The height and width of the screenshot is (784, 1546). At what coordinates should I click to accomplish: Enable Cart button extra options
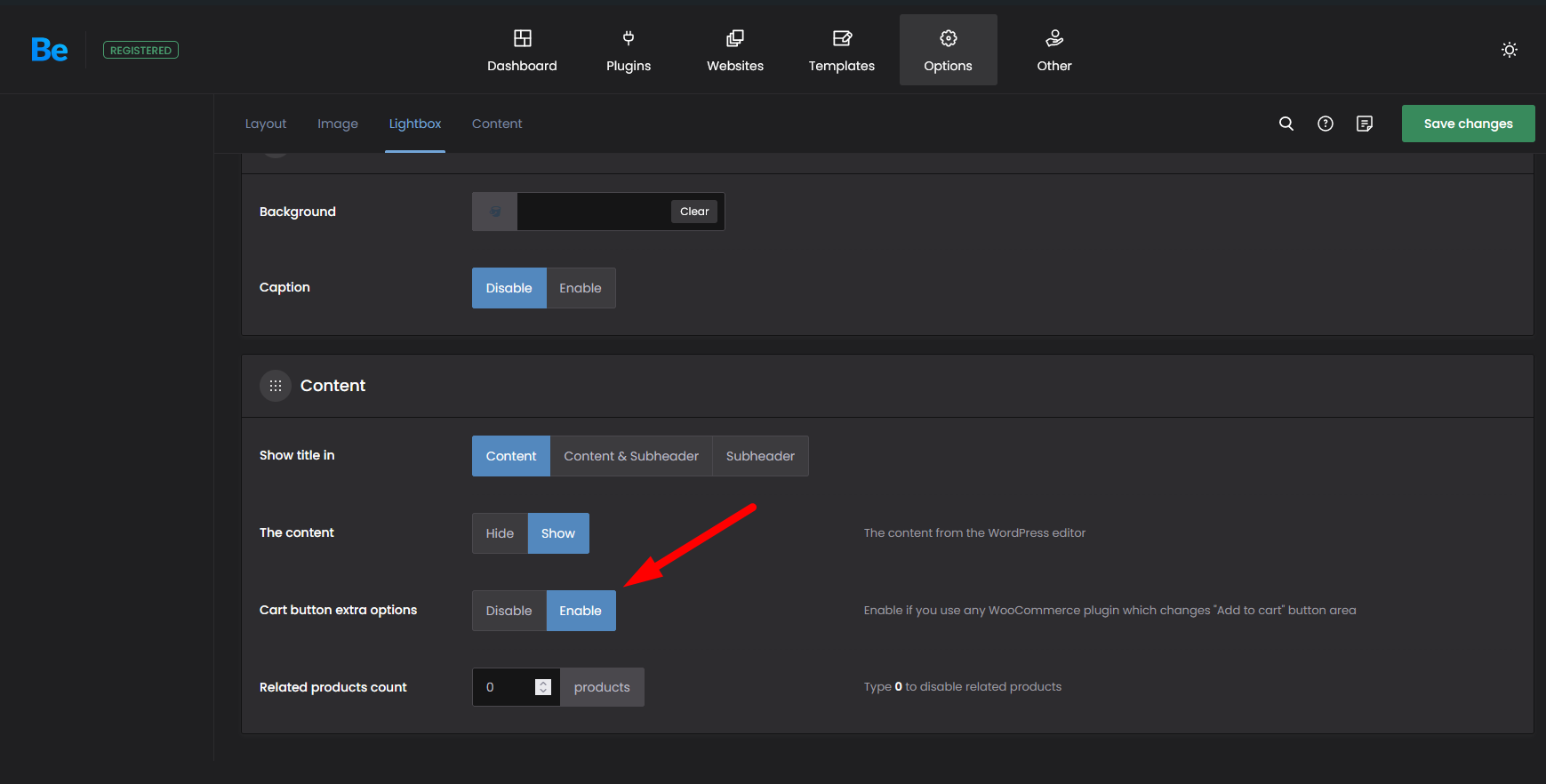pyautogui.click(x=581, y=611)
